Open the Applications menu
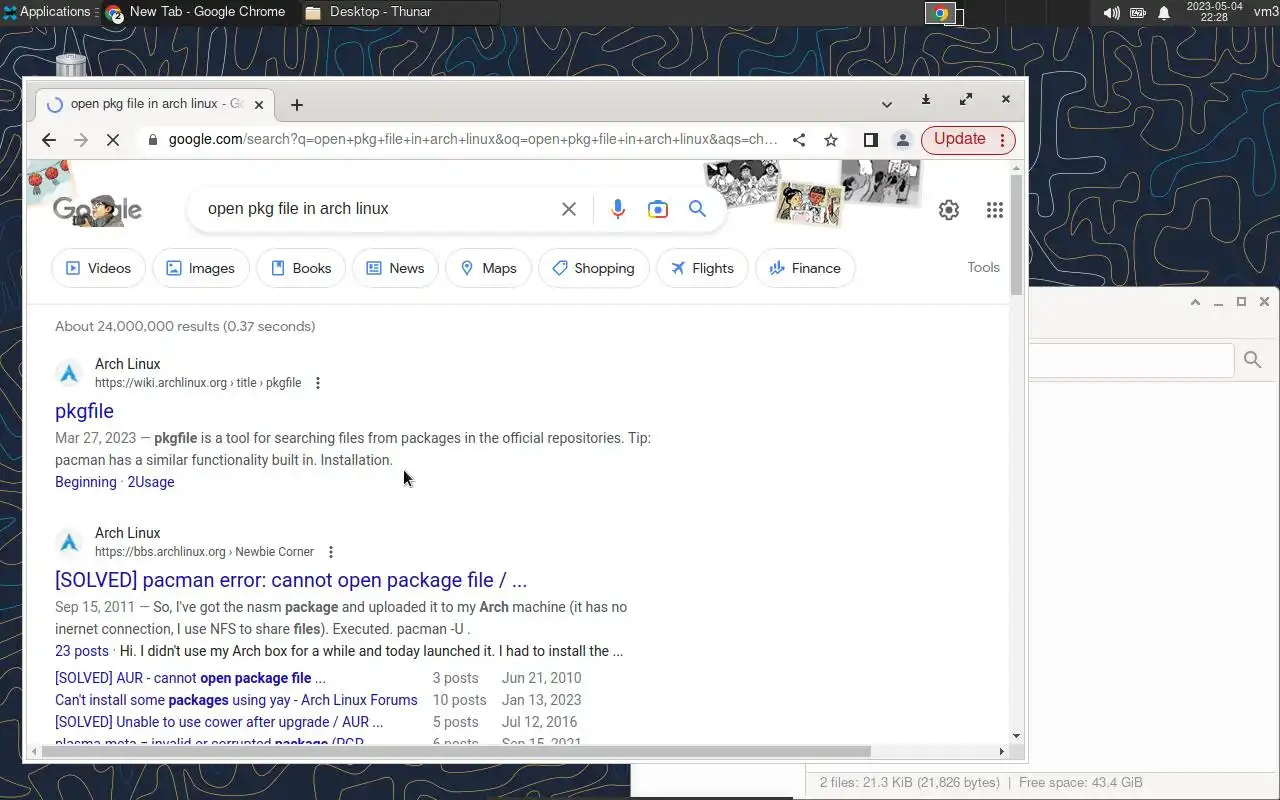This screenshot has width=1280, height=800. [x=47, y=12]
